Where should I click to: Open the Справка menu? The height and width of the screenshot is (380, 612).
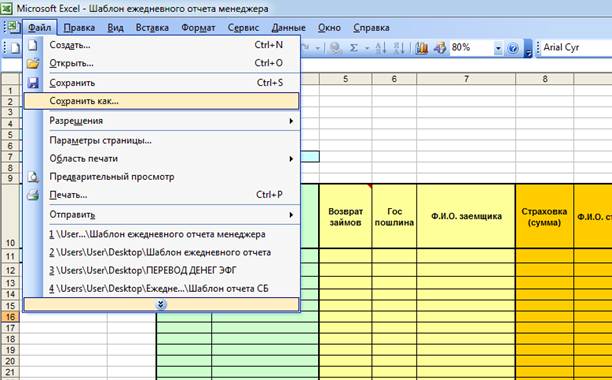point(371,28)
